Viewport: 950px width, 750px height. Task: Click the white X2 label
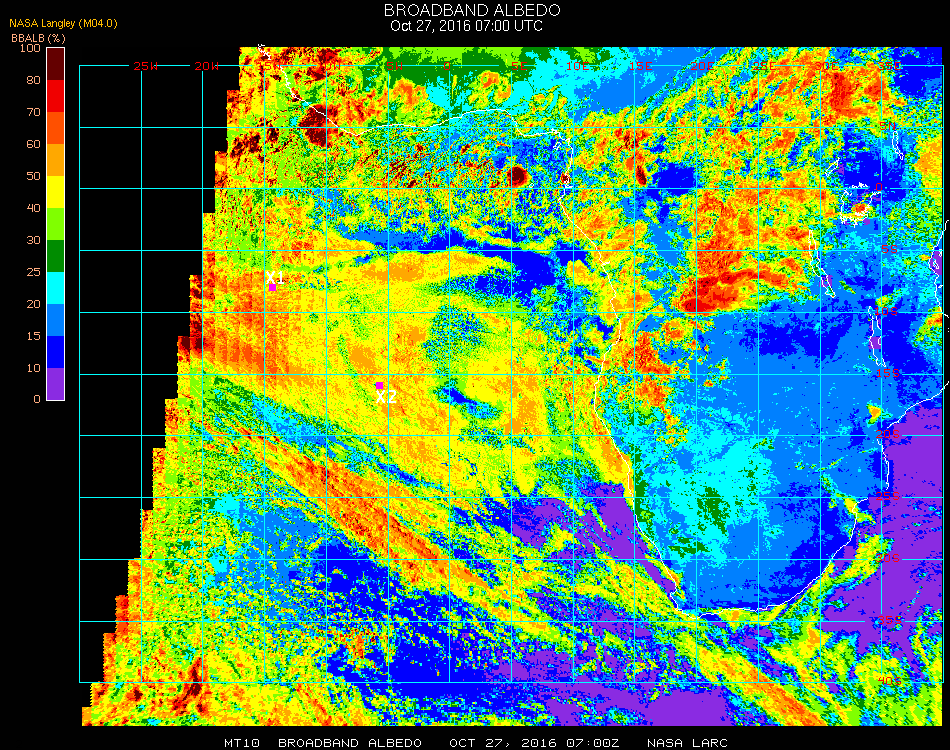387,397
